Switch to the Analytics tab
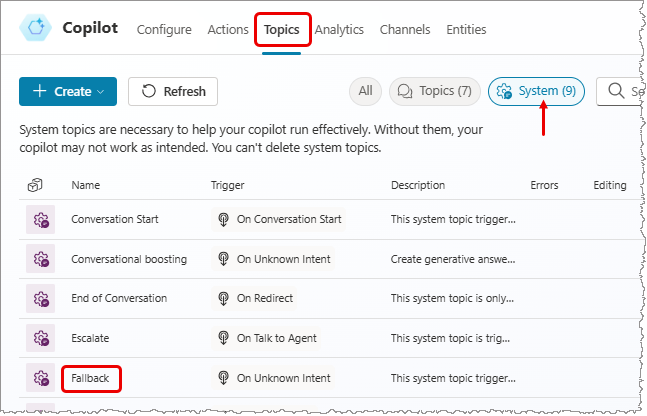 click(x=339, y=30)
